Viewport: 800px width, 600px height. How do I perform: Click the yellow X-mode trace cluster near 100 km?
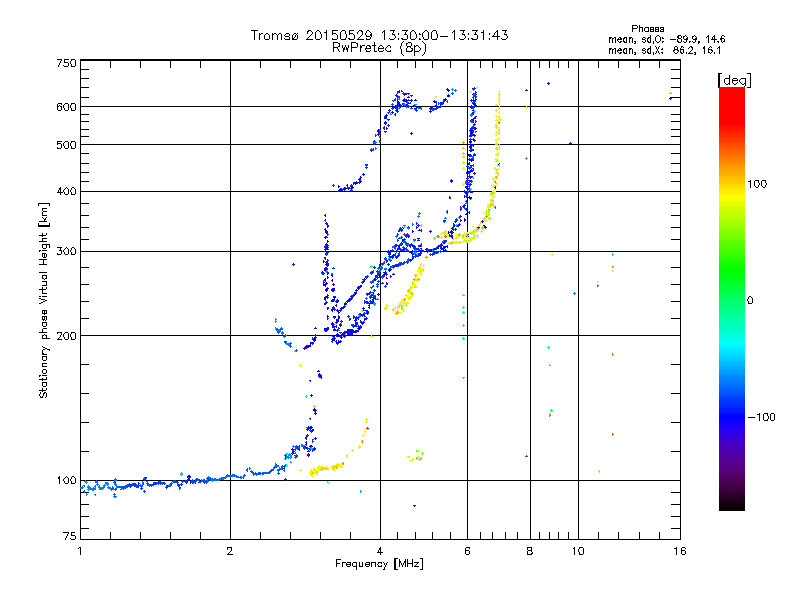[x=326, y=468]
